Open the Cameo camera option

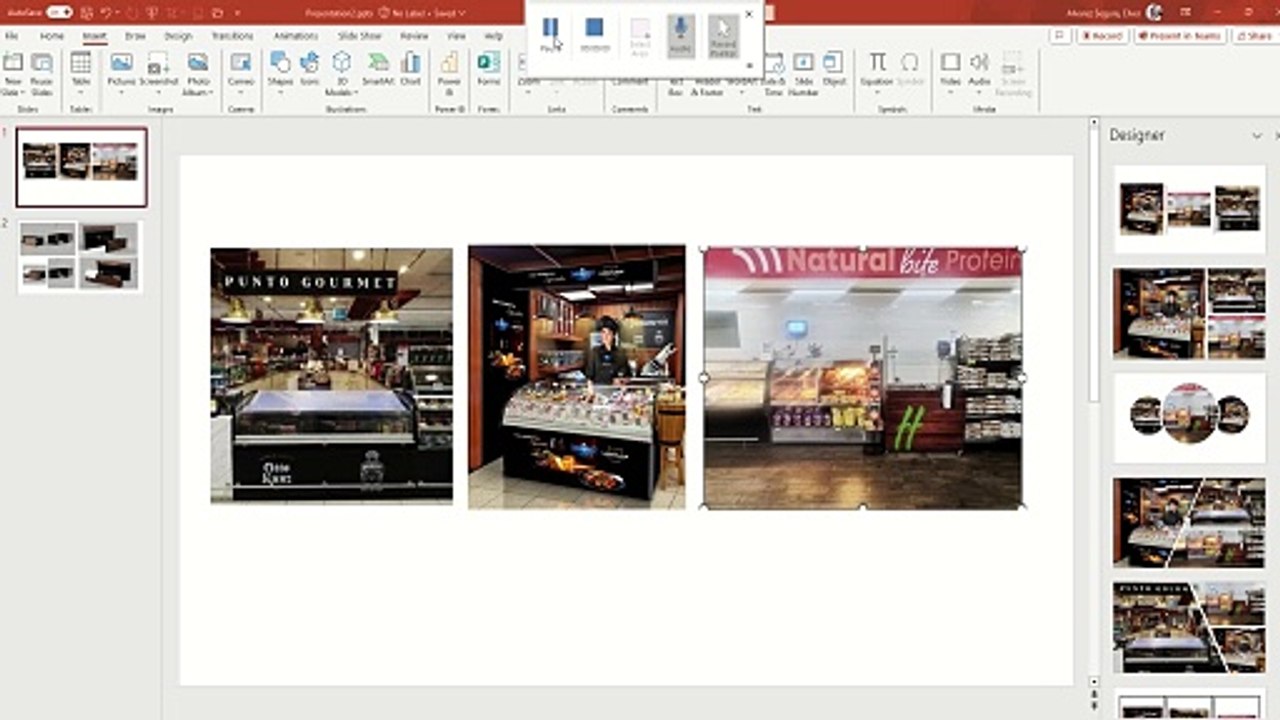pyautogui.click(x=241, y=72)
